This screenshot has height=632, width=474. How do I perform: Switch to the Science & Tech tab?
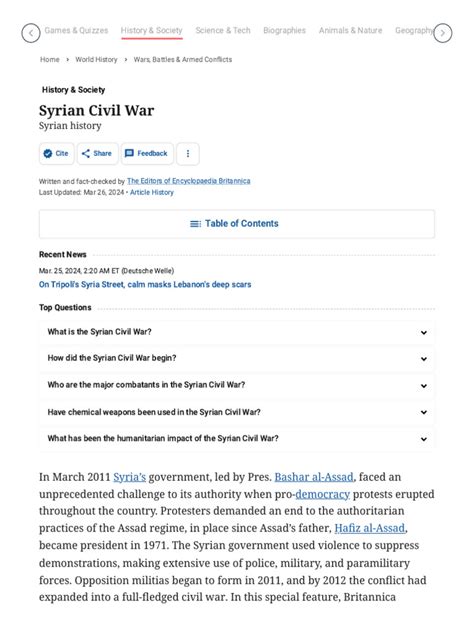pos(223,31)
